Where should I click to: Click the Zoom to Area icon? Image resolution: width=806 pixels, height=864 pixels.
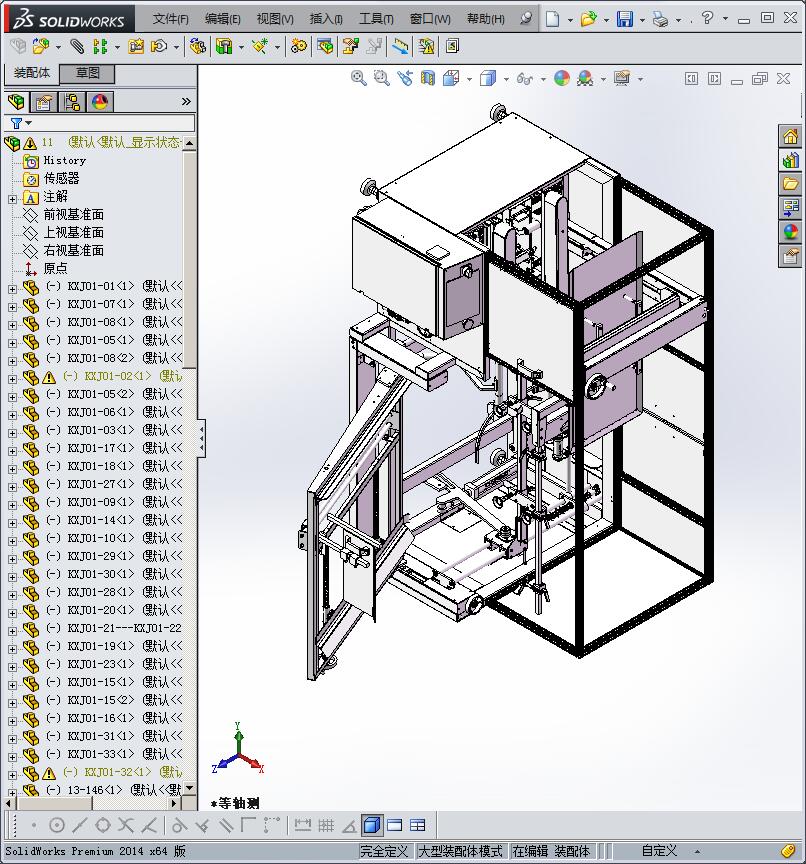click(x=381, y=78)
